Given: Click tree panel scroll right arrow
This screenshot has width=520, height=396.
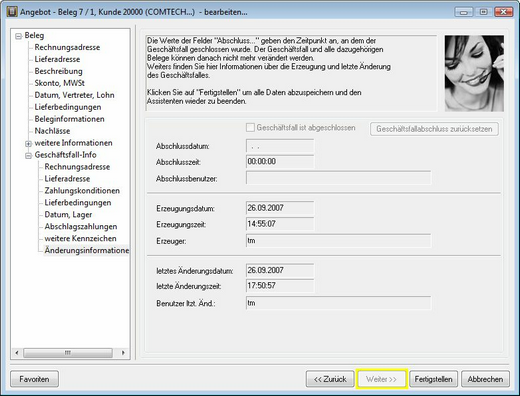Looking at the screenshot, I should click(x=123, y=353).
